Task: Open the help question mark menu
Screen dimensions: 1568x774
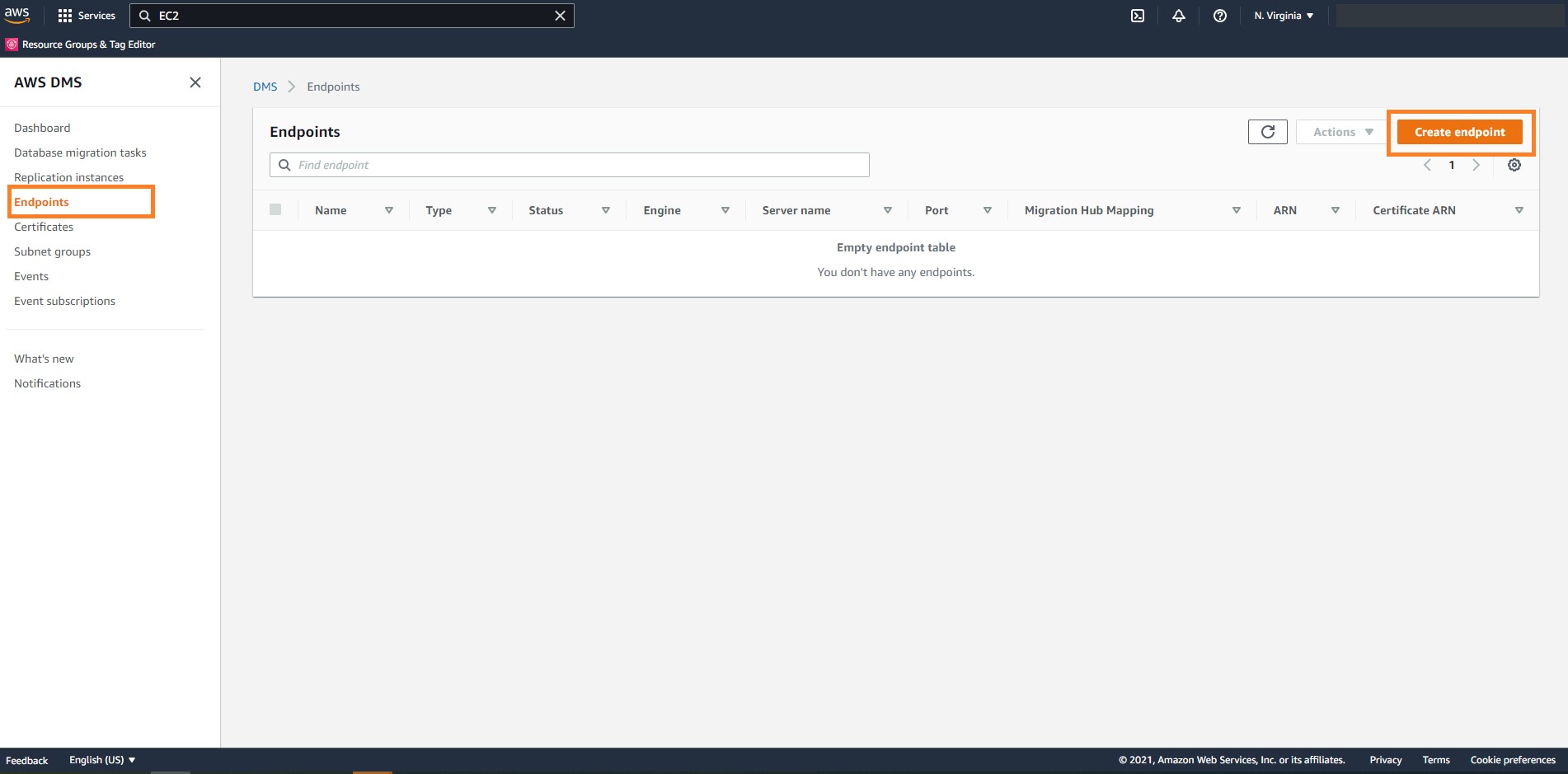Action: [1220, 16]
